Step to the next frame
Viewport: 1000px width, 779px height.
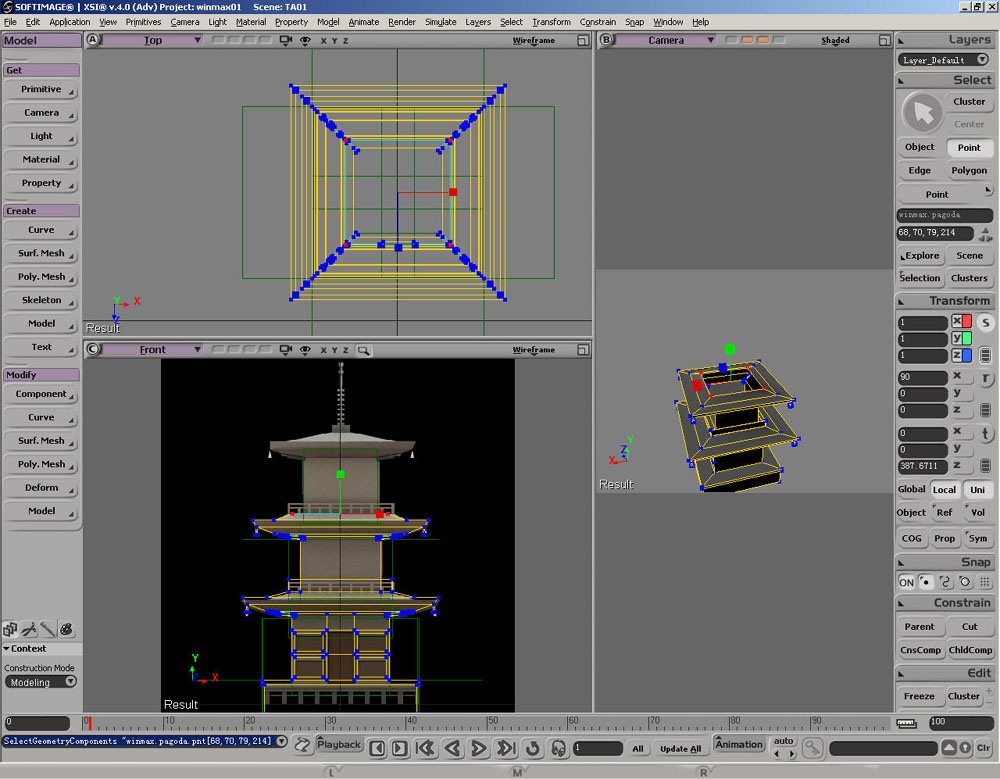[400, 748]
